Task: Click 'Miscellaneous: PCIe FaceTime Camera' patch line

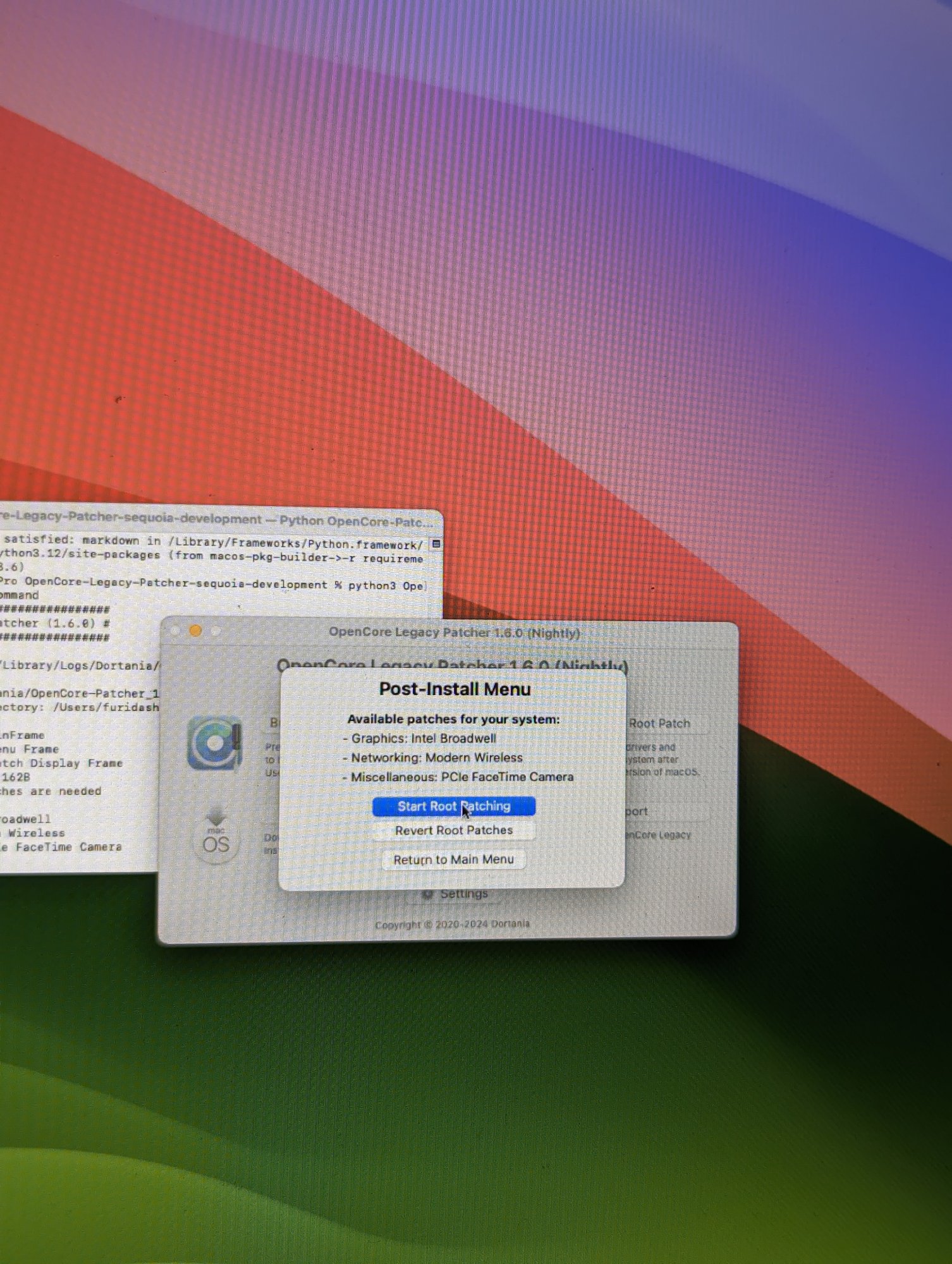Action: pyautogui.click(x=458, y=777)
